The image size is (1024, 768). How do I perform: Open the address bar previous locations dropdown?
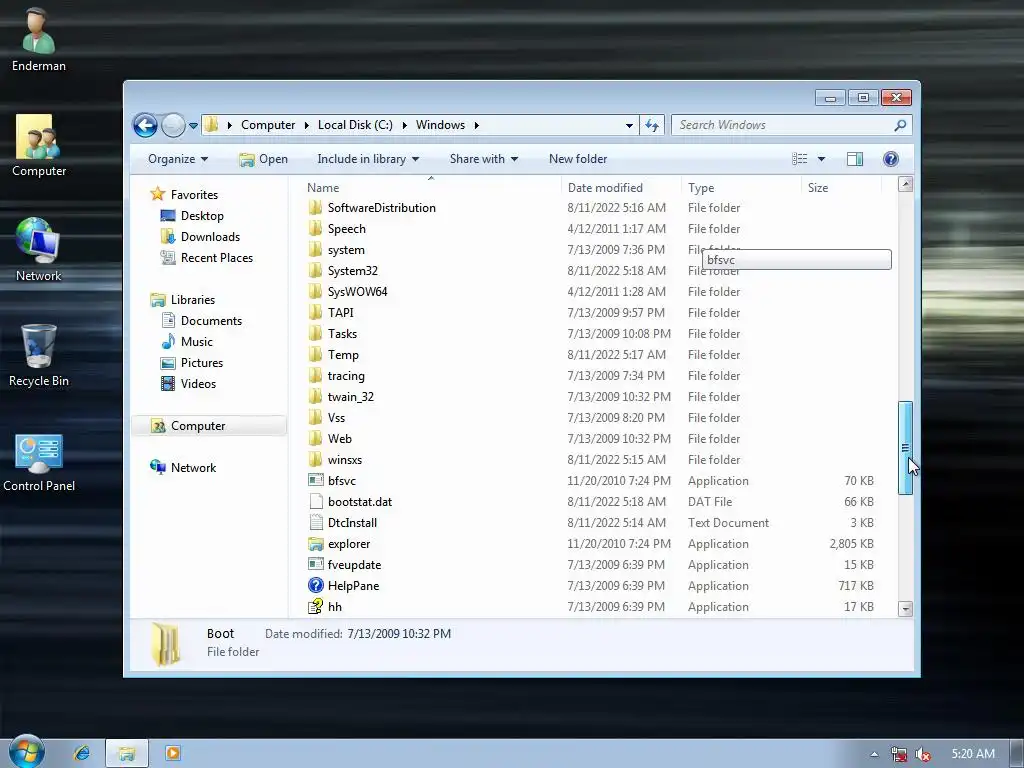tap(629, 125)
